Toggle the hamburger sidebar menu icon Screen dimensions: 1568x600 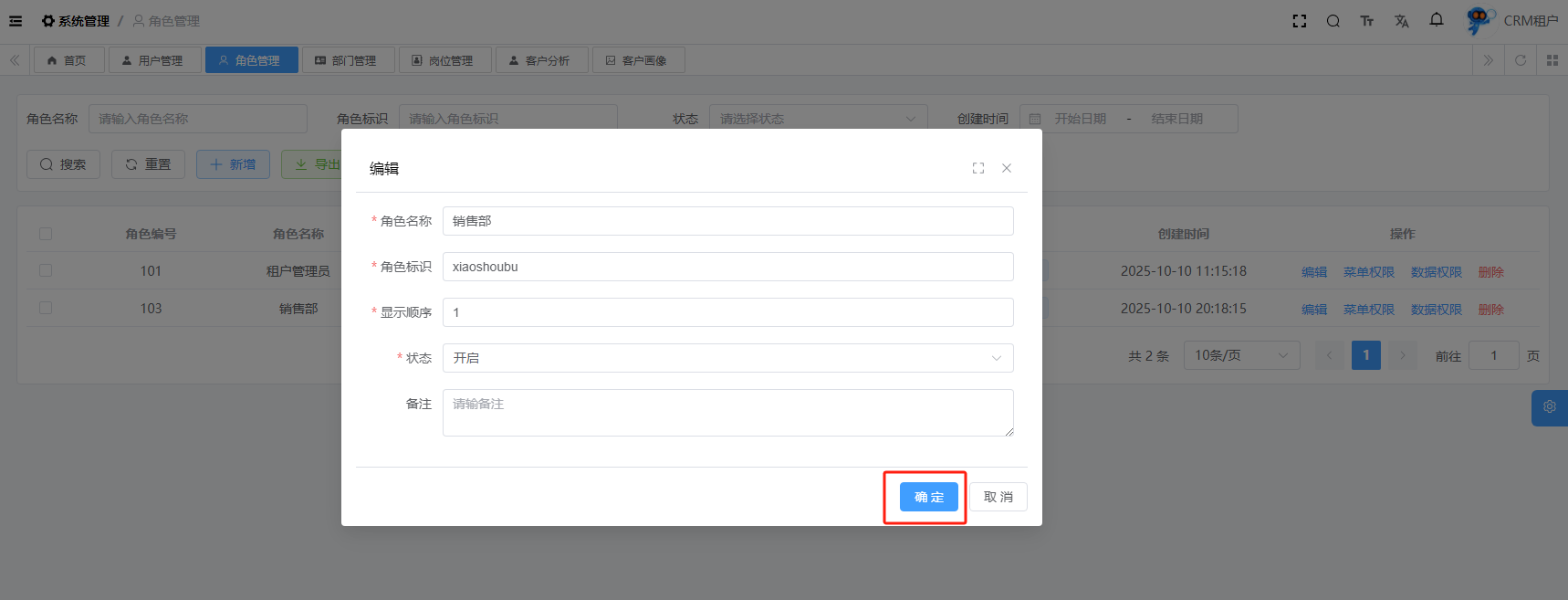tap(16, 21)
